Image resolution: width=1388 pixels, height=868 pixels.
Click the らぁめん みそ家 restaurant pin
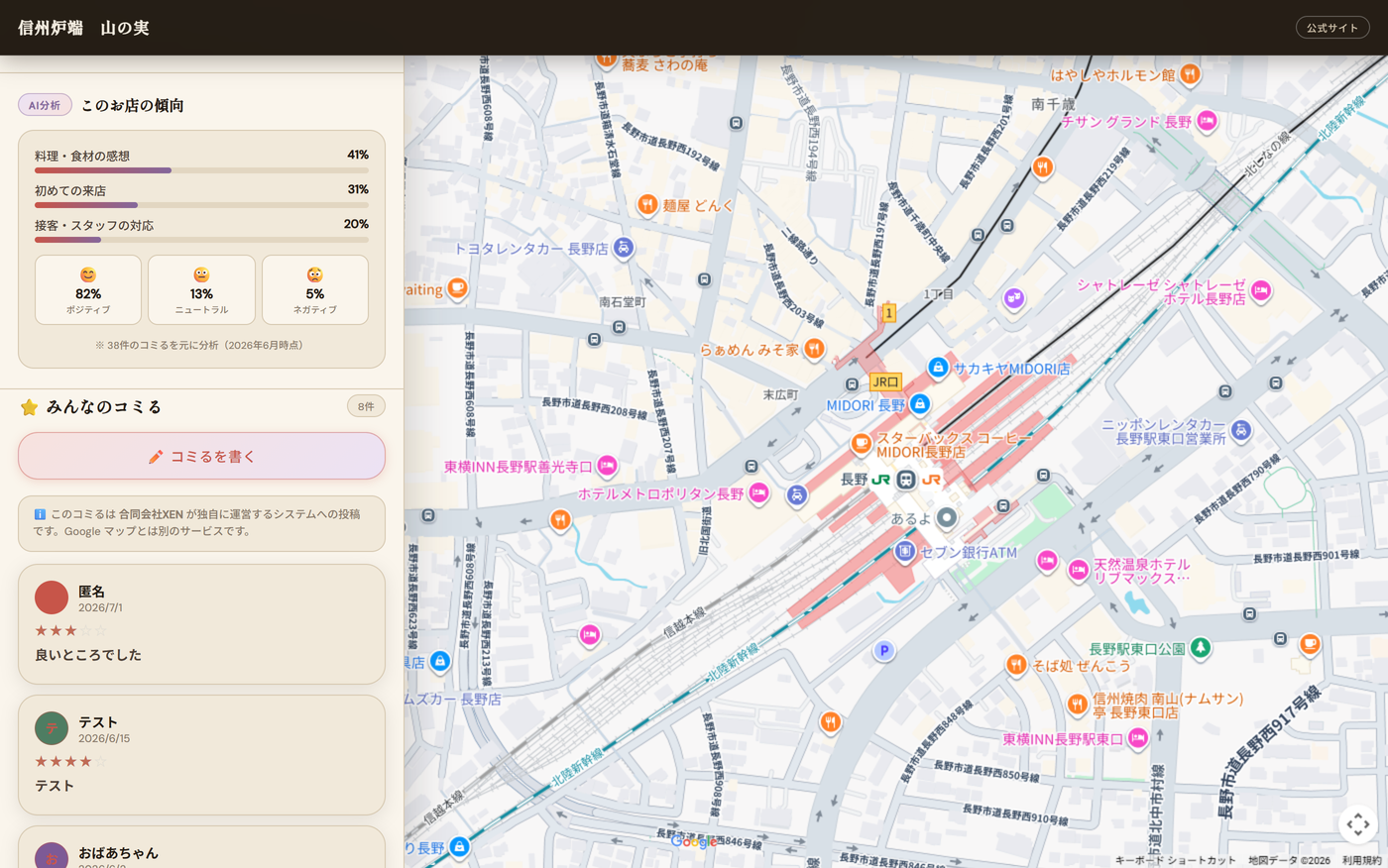(x=814, y=349)
